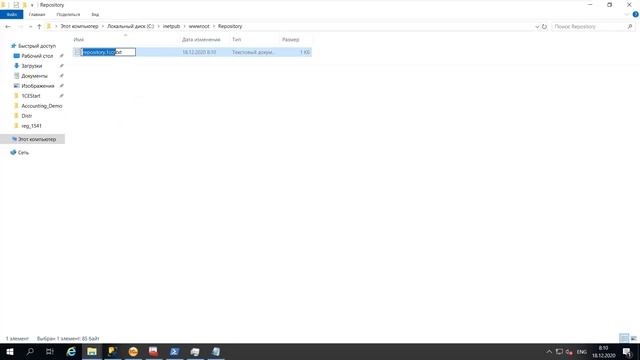Viewport: 640px width, 360px height.
Task: Sort by Дата изменения column
Action: pyautogui.click(x=201, y=40)
